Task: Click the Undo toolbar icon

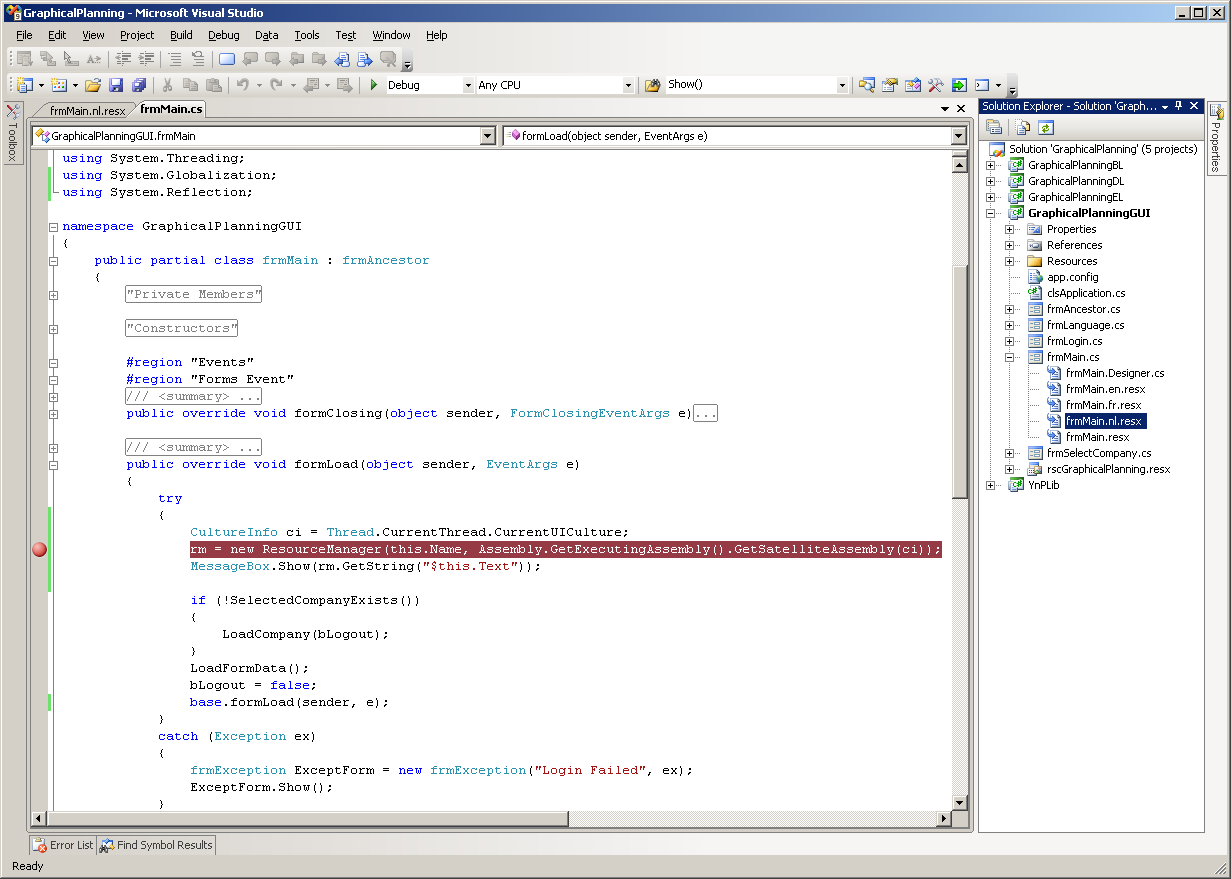Action: click(x=242, y=84)
